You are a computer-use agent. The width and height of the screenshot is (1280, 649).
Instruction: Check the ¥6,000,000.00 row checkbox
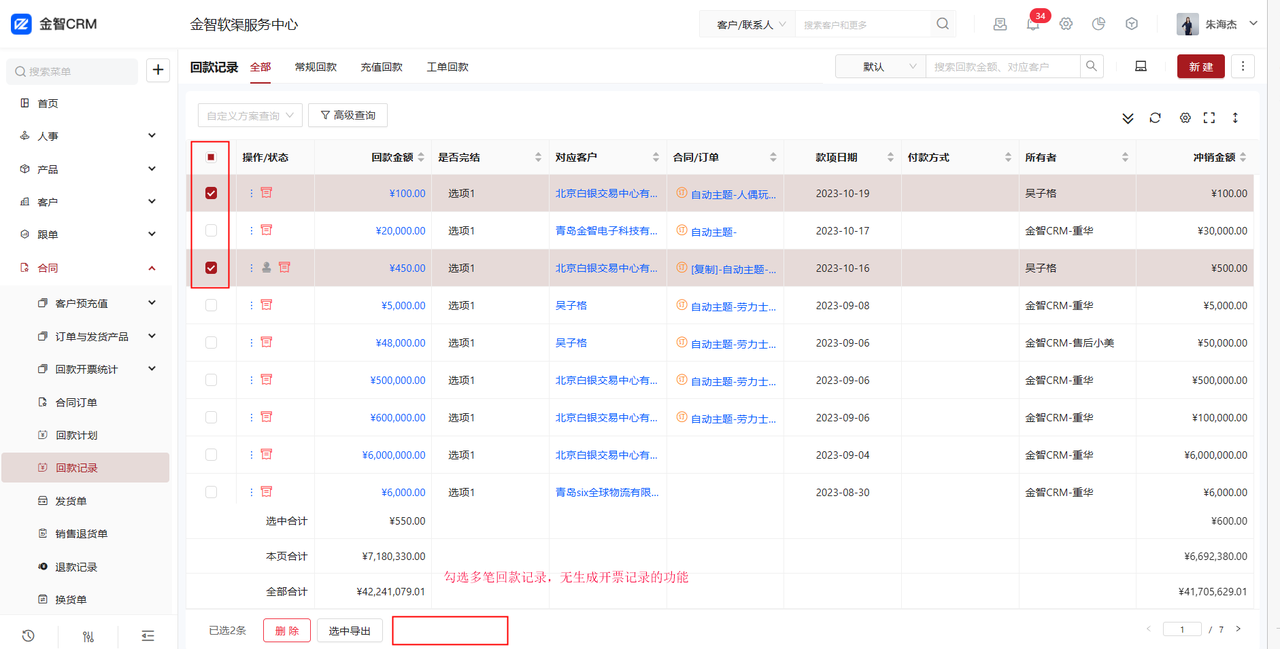pyautogui.click(x=211, y=454)
